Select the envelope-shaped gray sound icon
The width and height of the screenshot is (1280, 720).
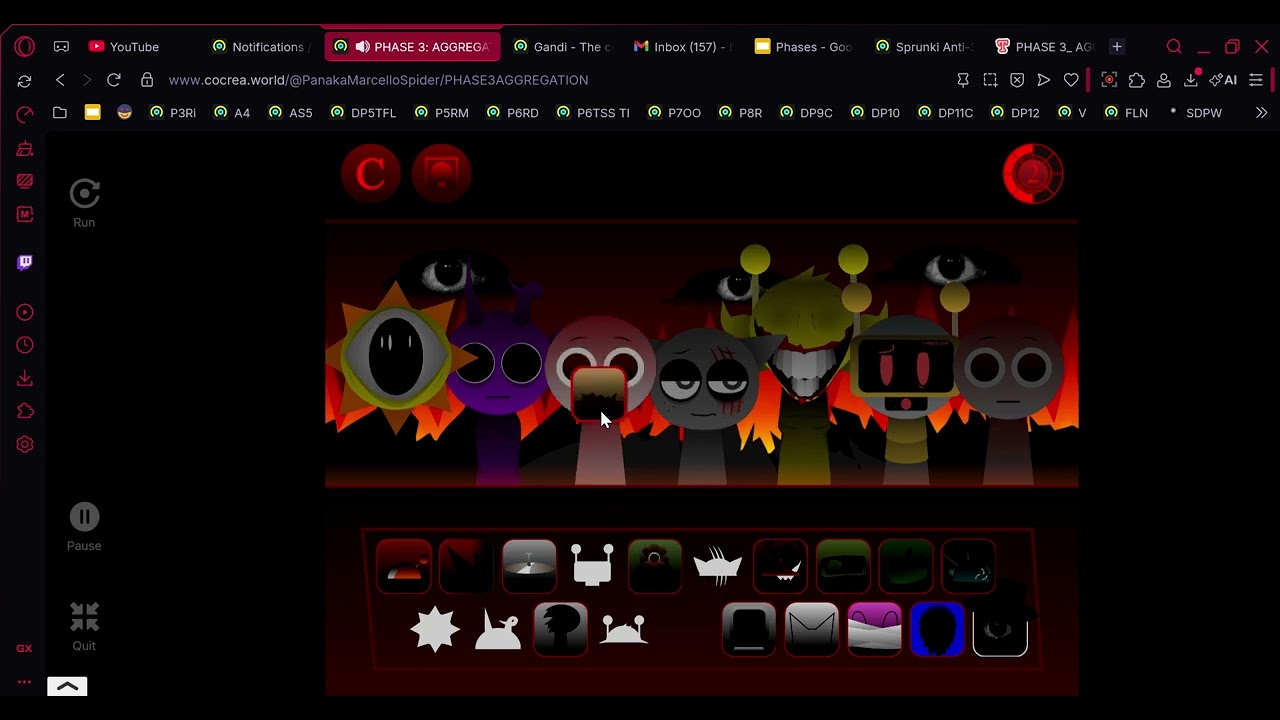click(812, 630)
